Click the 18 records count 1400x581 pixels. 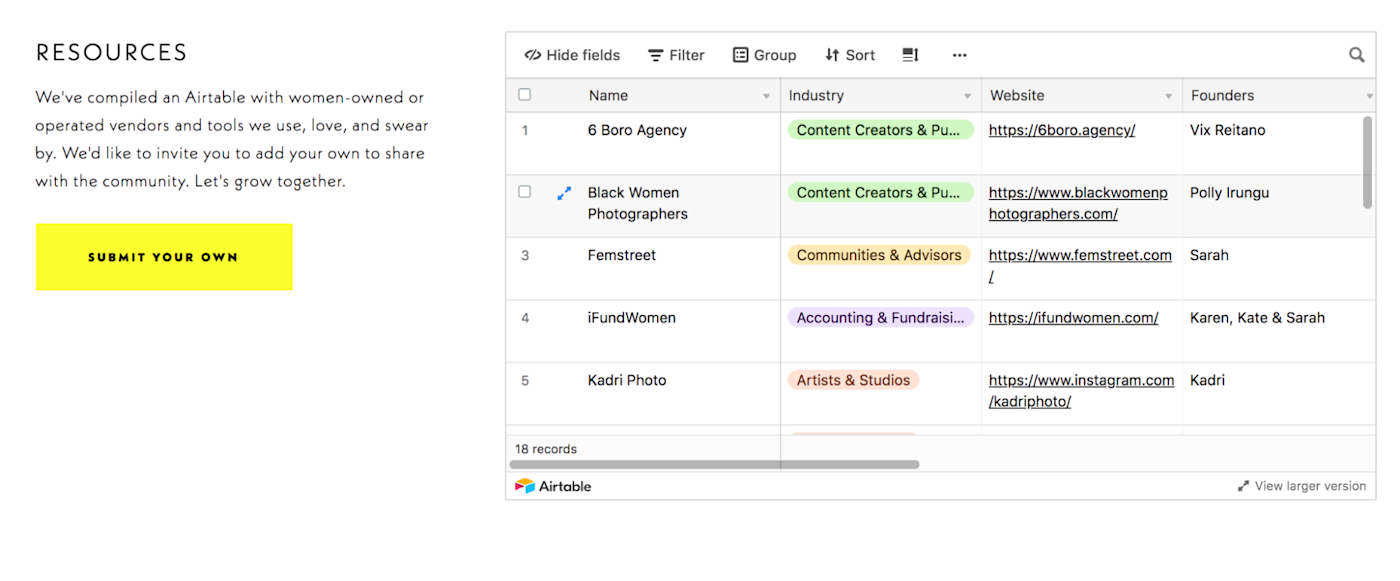click(546, 449)
